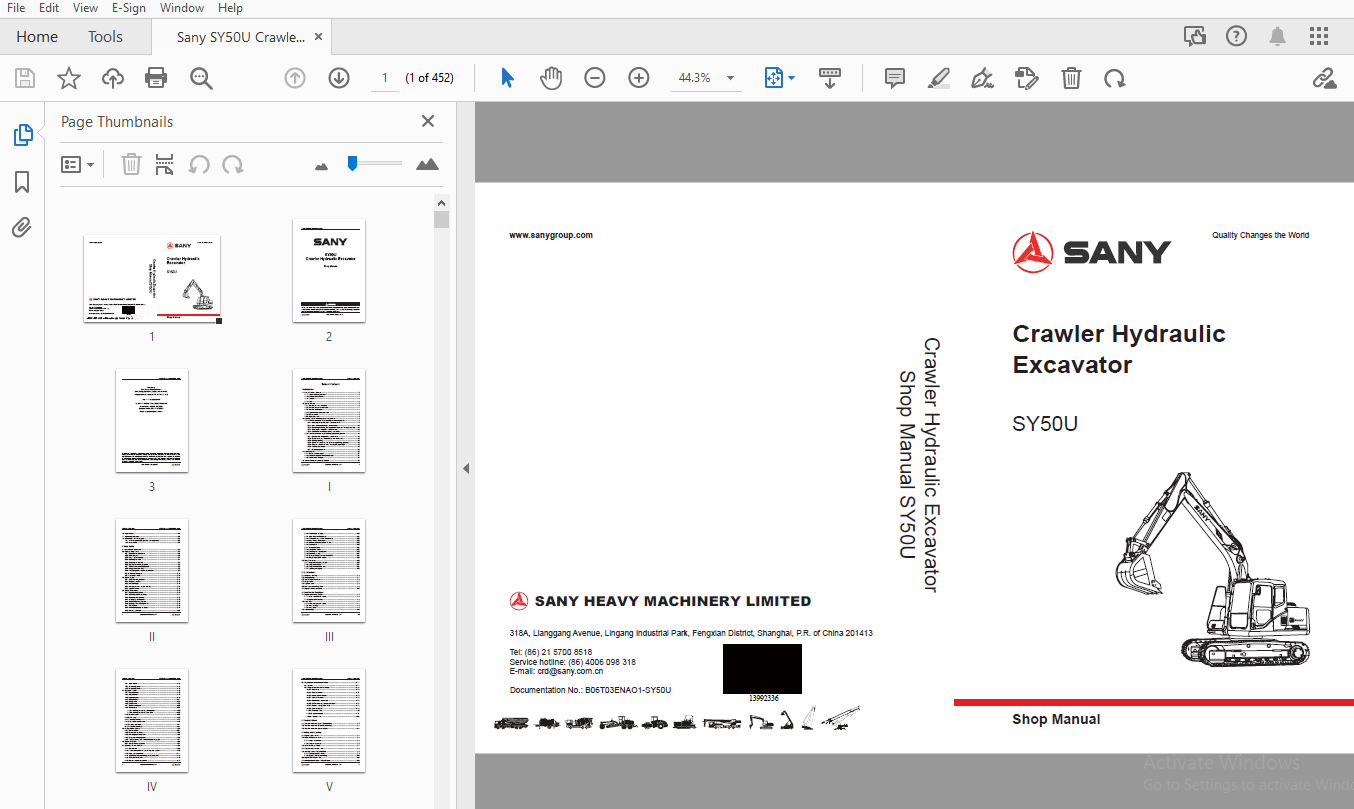The height and width of the screenshot is (809, 1354).
Task: Enlarge thumbnails with large mountain icon
Action: [427, 164]
